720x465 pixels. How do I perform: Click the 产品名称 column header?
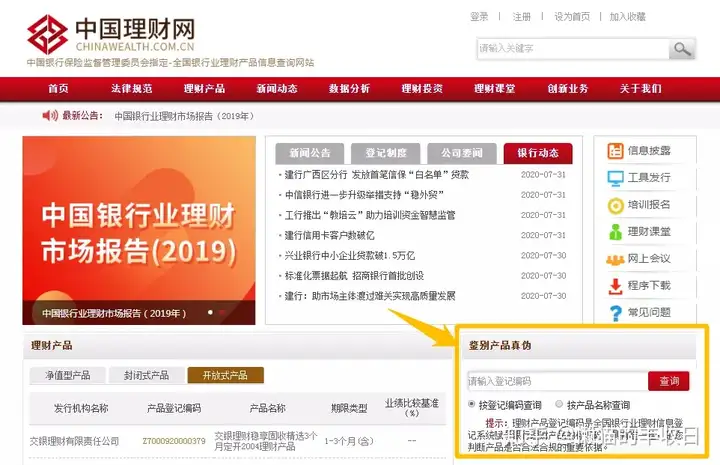267,408
